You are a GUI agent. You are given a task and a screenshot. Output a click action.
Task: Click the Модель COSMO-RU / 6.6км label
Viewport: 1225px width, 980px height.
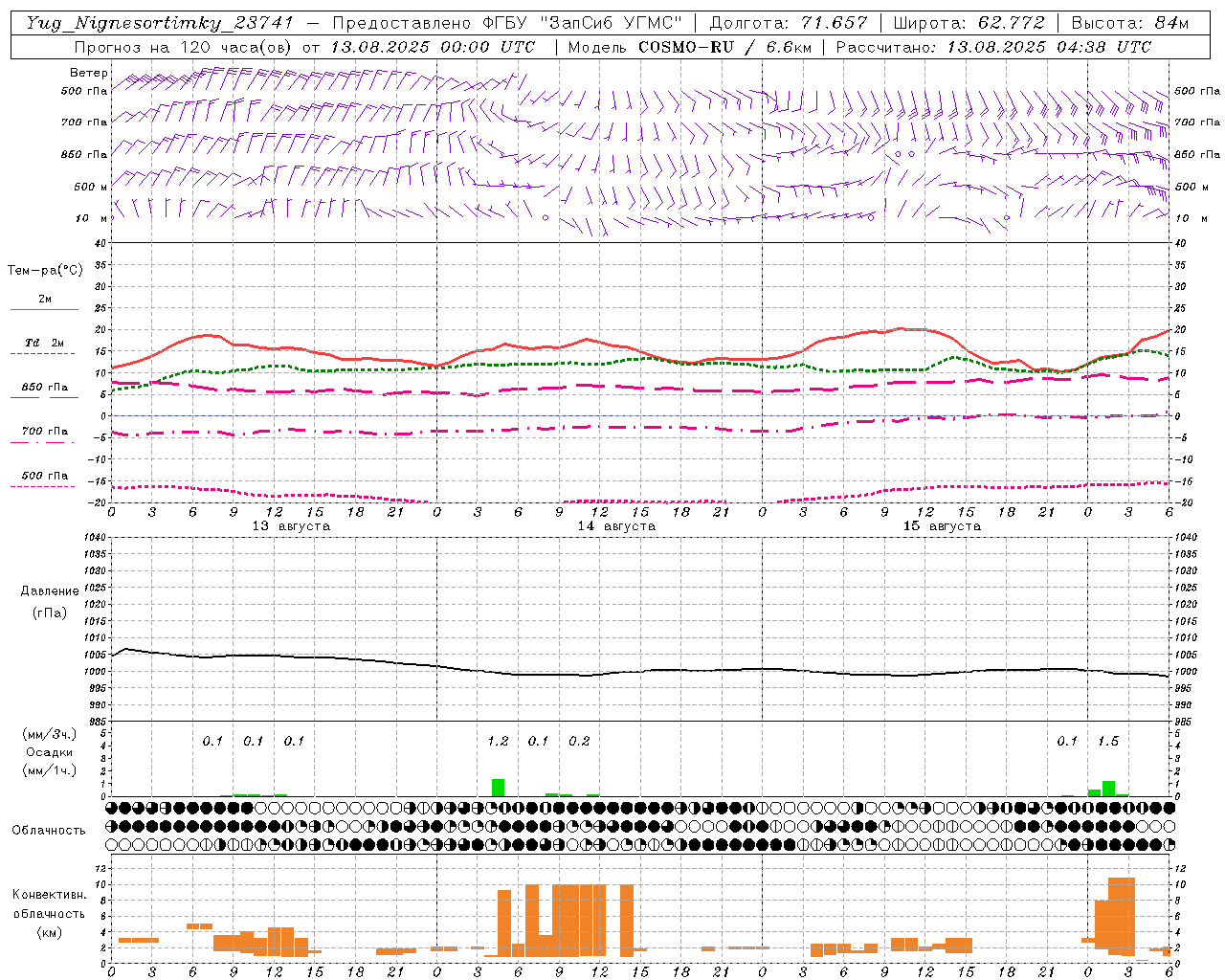[x=691, y=46]
